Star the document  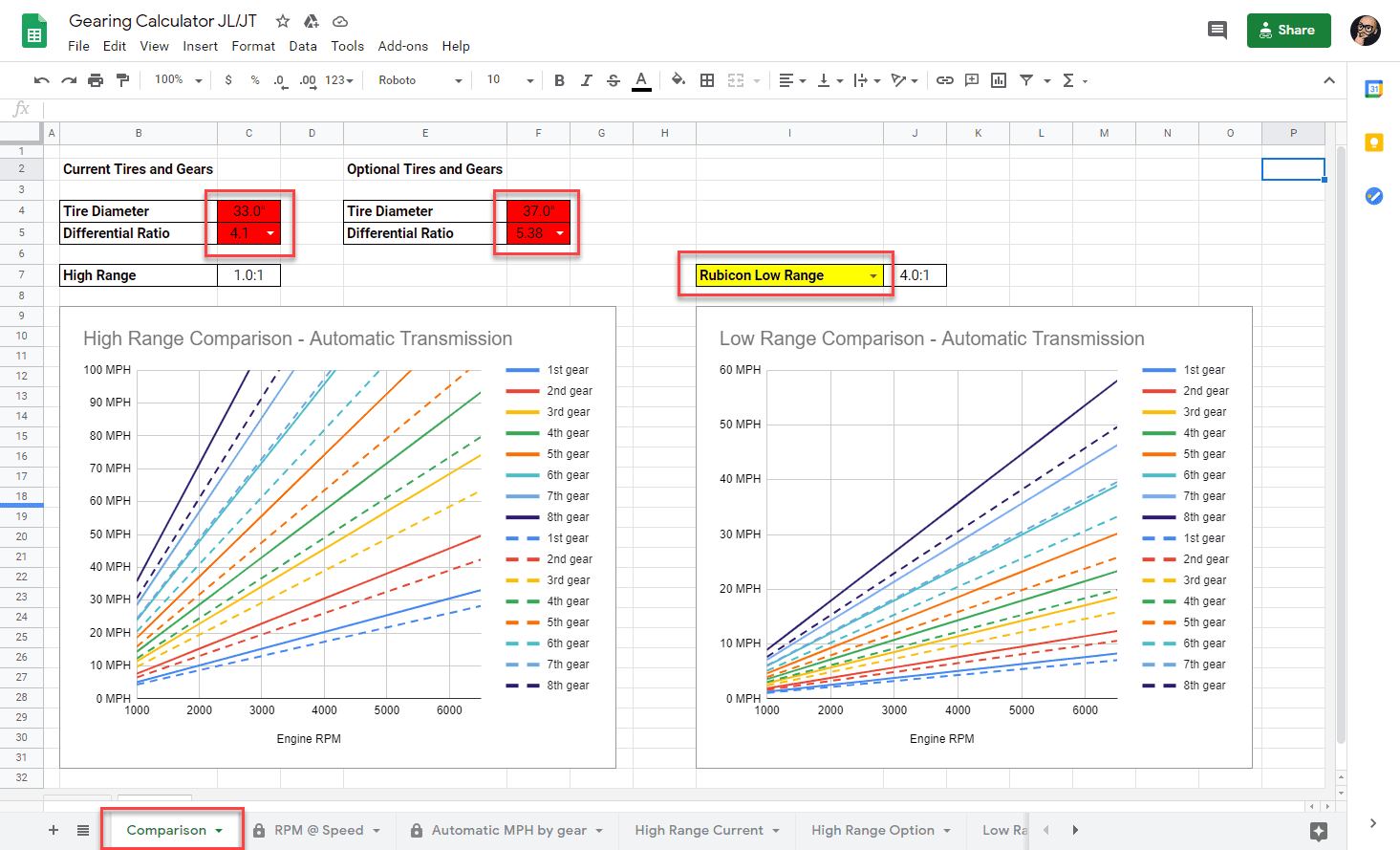283,21
